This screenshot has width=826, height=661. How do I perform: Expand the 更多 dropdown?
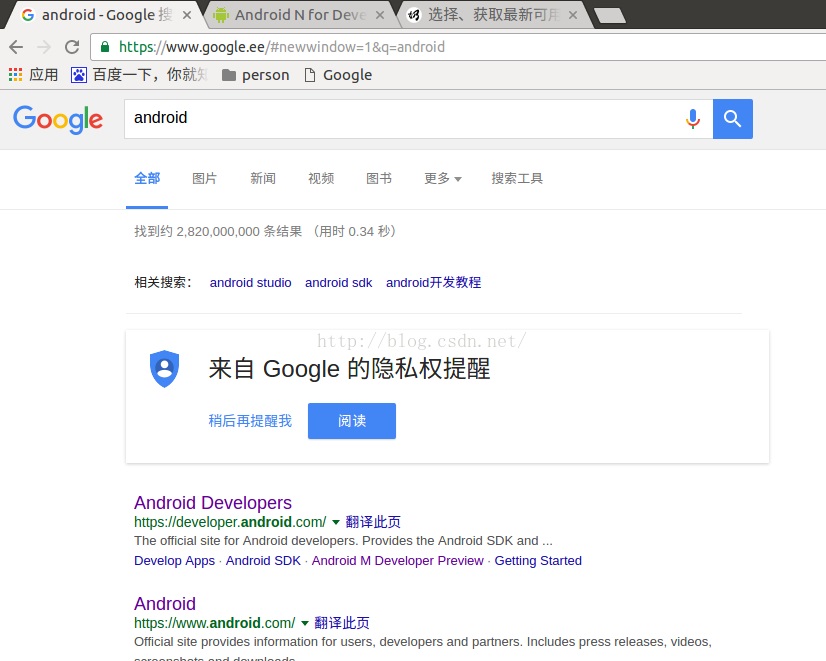pos(442,179)
